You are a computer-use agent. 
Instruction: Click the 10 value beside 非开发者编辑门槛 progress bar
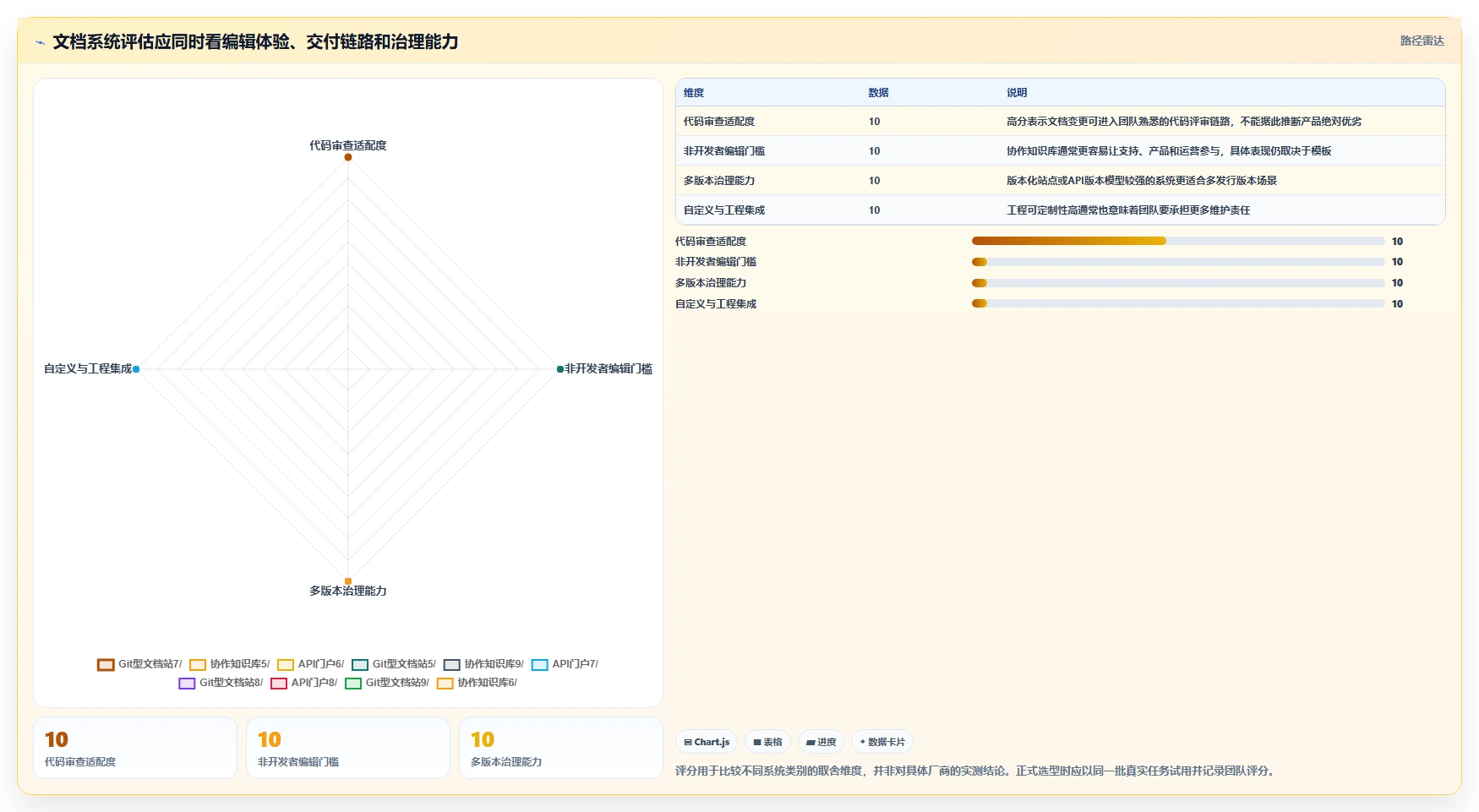coord(1397,262)
